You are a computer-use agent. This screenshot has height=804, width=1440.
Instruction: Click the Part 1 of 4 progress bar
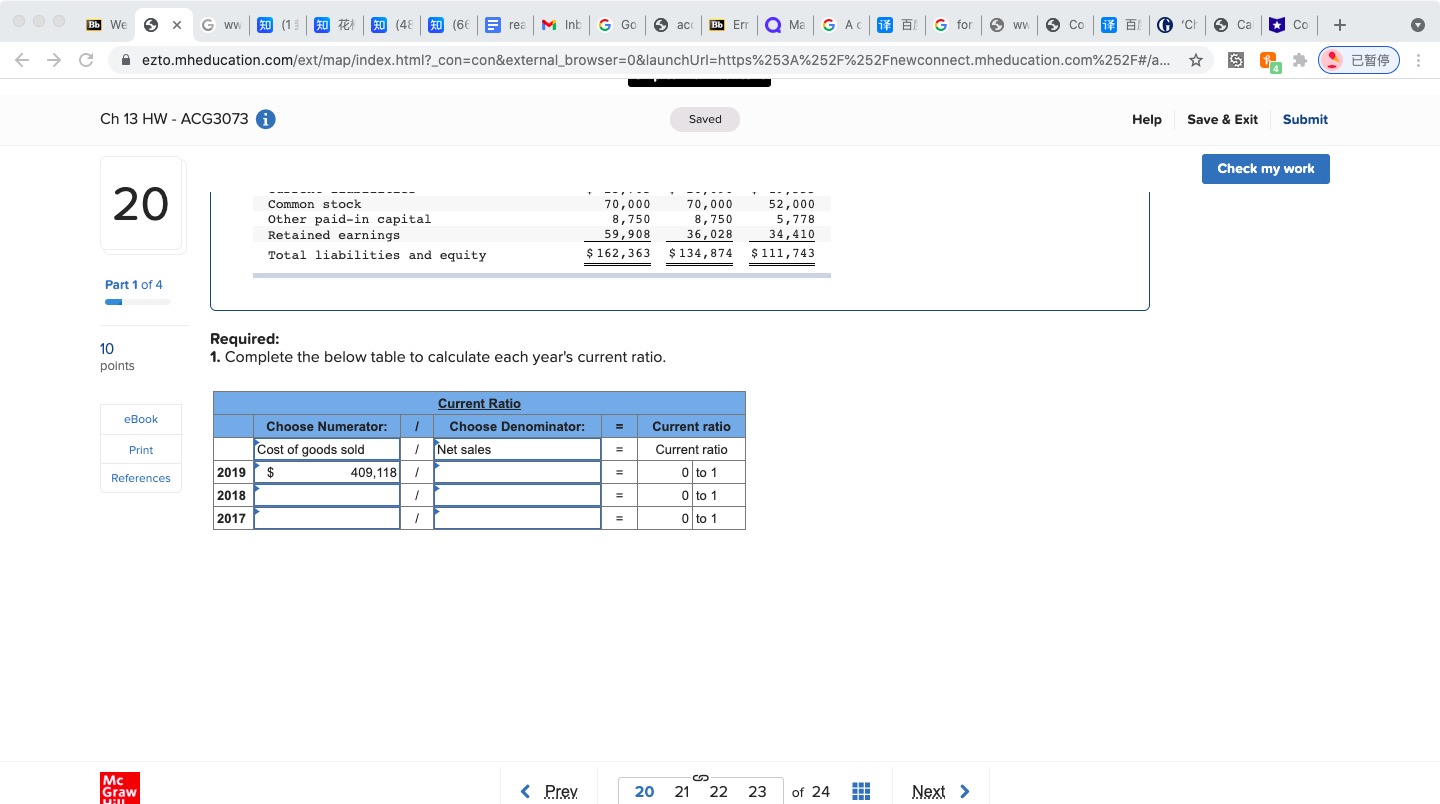pos(138,301)
